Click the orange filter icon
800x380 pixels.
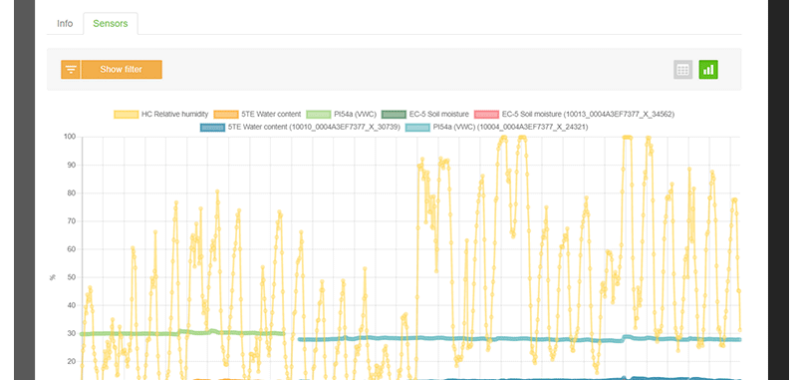click(71, 69)
